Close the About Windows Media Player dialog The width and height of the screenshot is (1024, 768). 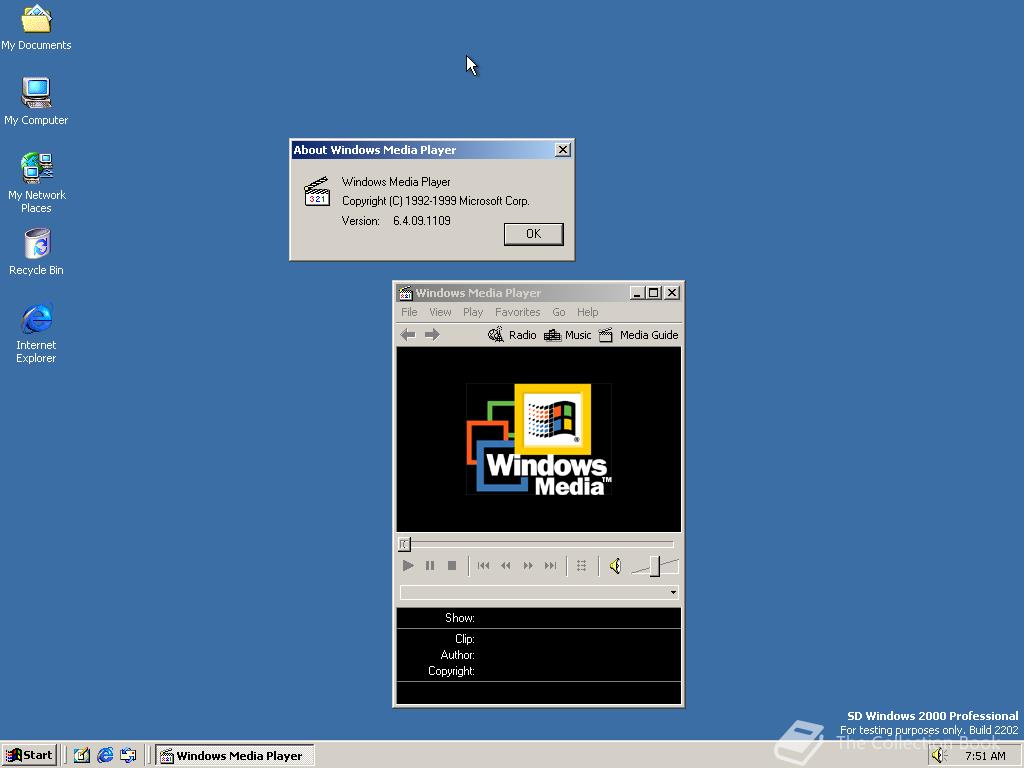(x=562, y=150)
